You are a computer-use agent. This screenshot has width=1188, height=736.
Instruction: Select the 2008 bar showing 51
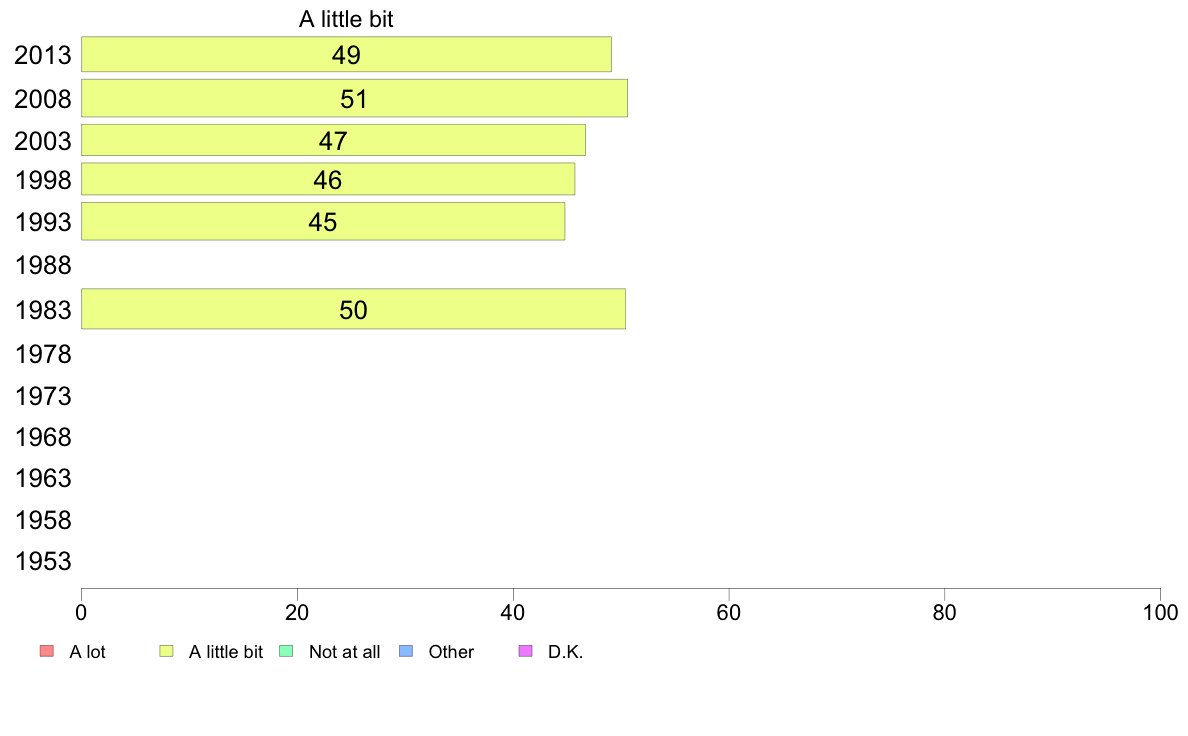pyautogui.click(x=355, y=99)
